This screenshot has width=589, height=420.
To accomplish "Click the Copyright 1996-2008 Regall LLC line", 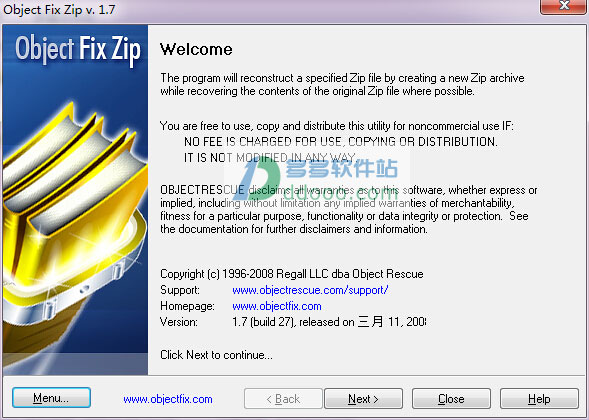I will pos(291,274).
